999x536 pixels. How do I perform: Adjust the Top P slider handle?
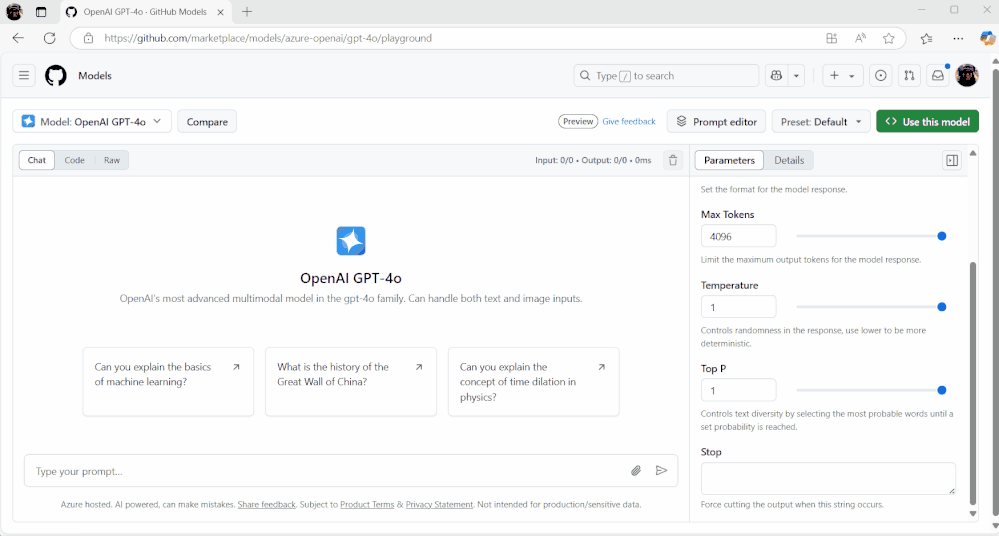tap(942, 390)
